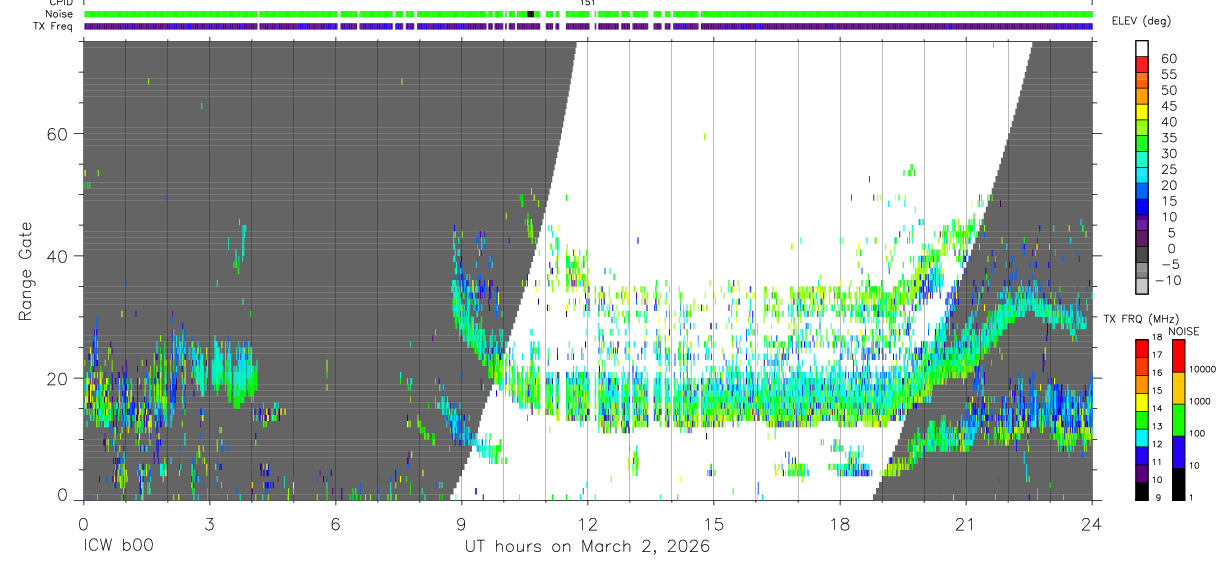
Task: Click the CPID row label
Action: [61, 3]
